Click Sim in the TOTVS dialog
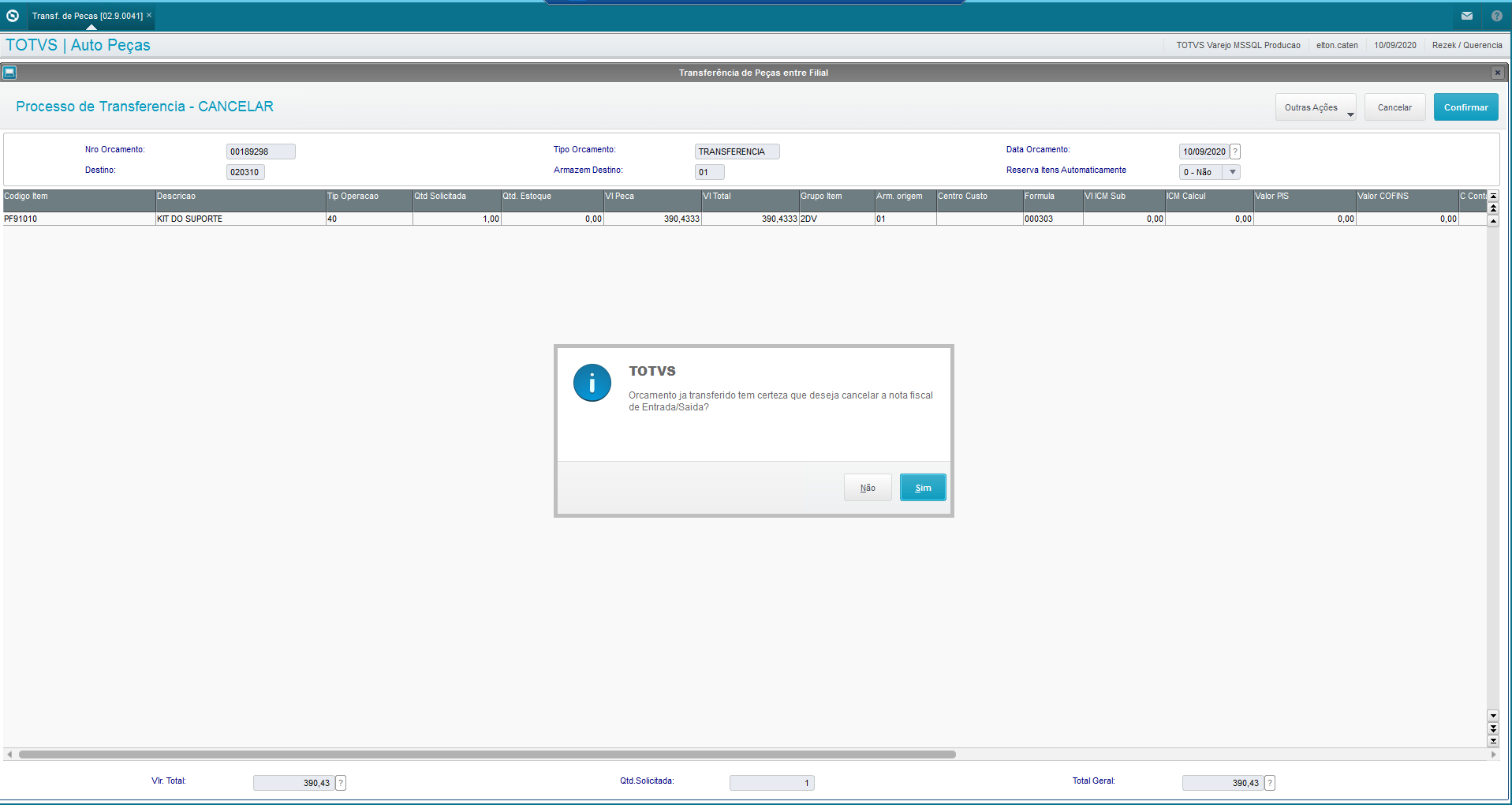 (923, 488)
